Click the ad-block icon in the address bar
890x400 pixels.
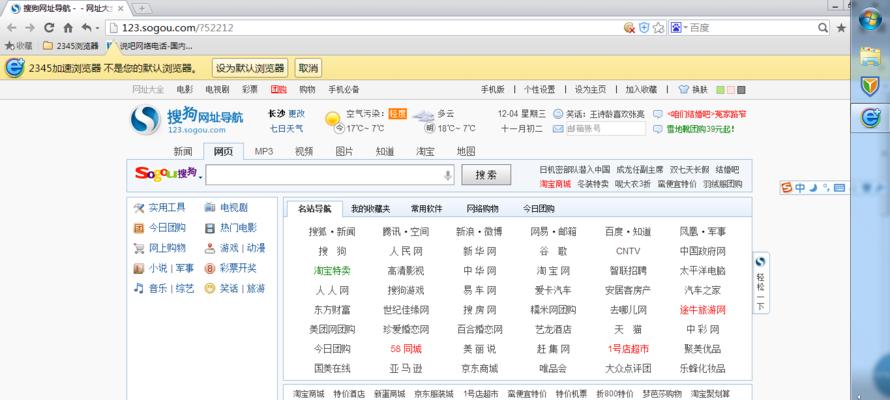point(629,28)
